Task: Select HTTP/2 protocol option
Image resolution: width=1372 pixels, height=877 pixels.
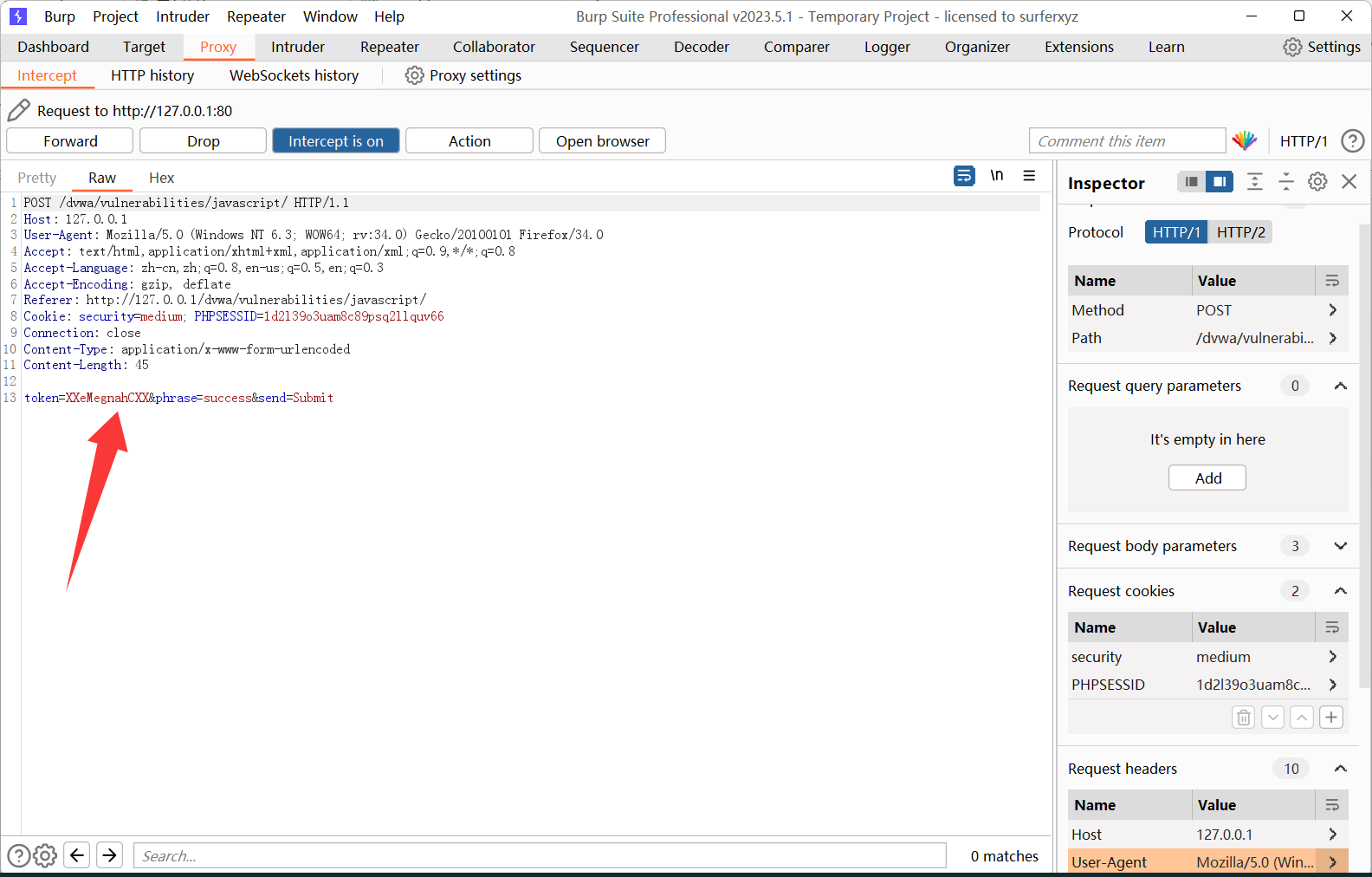Action: pyautogui.click(x=1240, y=232)
